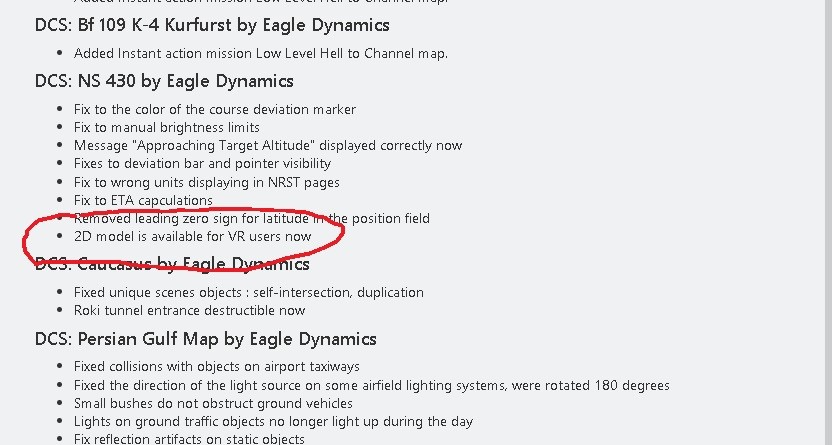Click 'Fix reflection artifacts on static objects' line

189,439
